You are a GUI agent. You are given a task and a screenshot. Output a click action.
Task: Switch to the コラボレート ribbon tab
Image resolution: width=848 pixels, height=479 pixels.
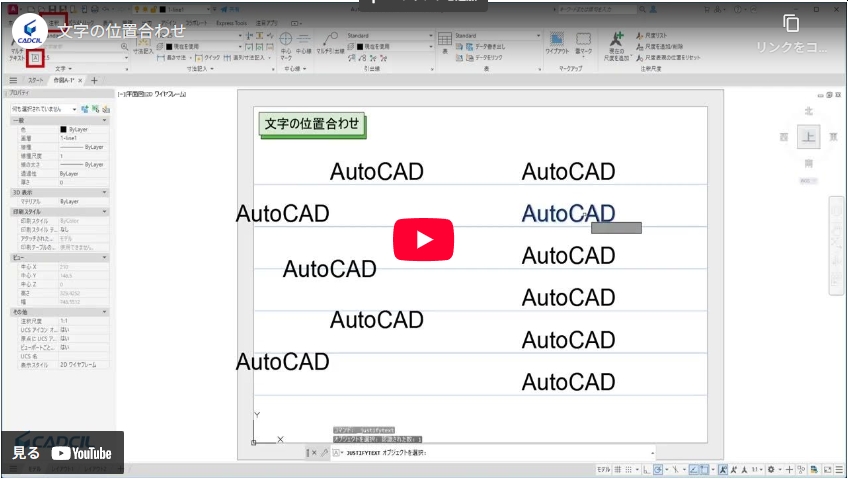tap(196, 23)
